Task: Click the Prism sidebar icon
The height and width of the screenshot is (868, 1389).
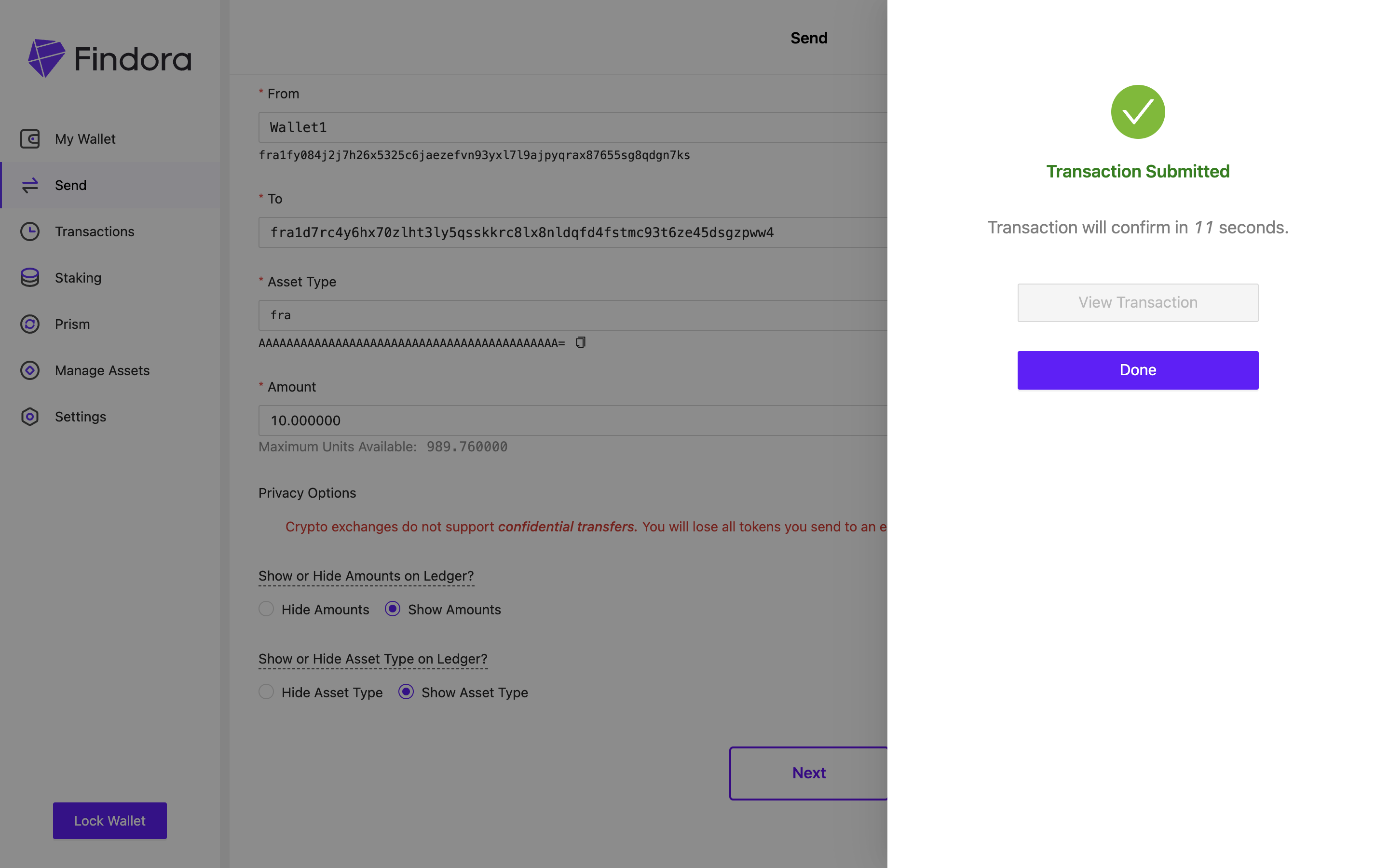Action: [x=30, y=325]
